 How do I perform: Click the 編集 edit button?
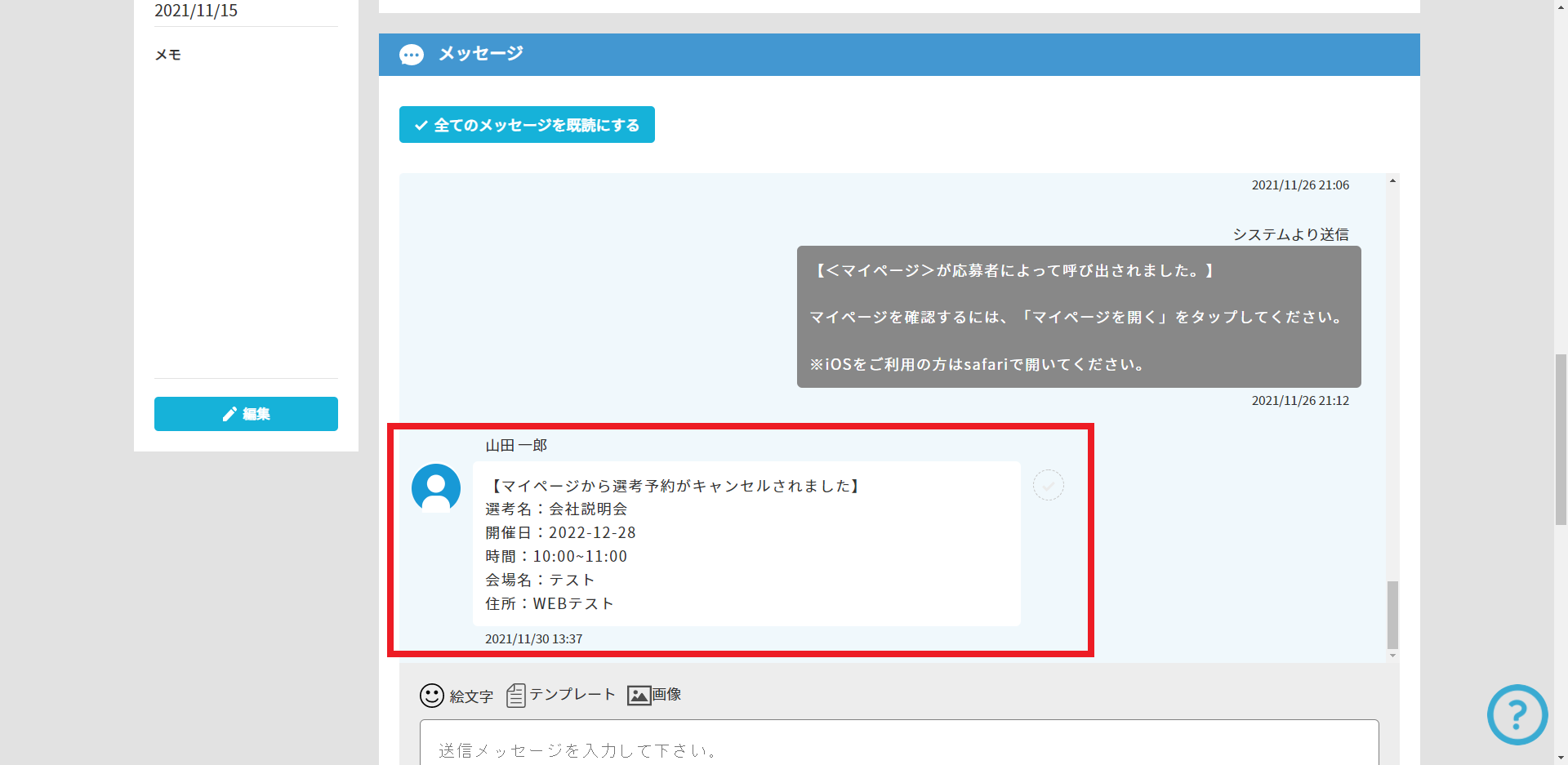(246, 414)
